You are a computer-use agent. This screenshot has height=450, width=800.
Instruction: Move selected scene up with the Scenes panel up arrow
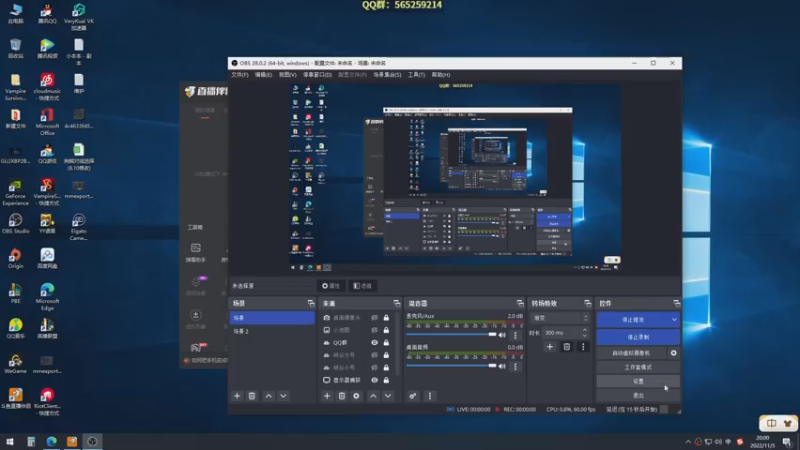[269, 396]
